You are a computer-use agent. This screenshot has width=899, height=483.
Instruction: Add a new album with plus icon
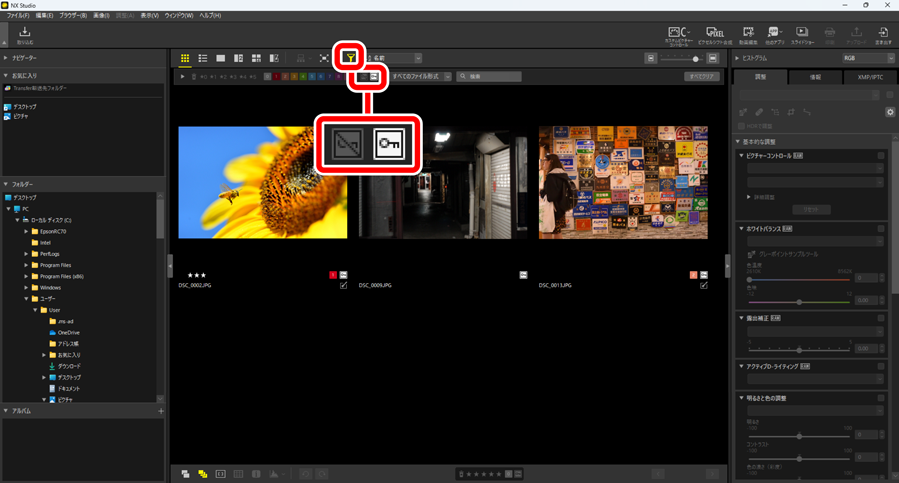160,411
